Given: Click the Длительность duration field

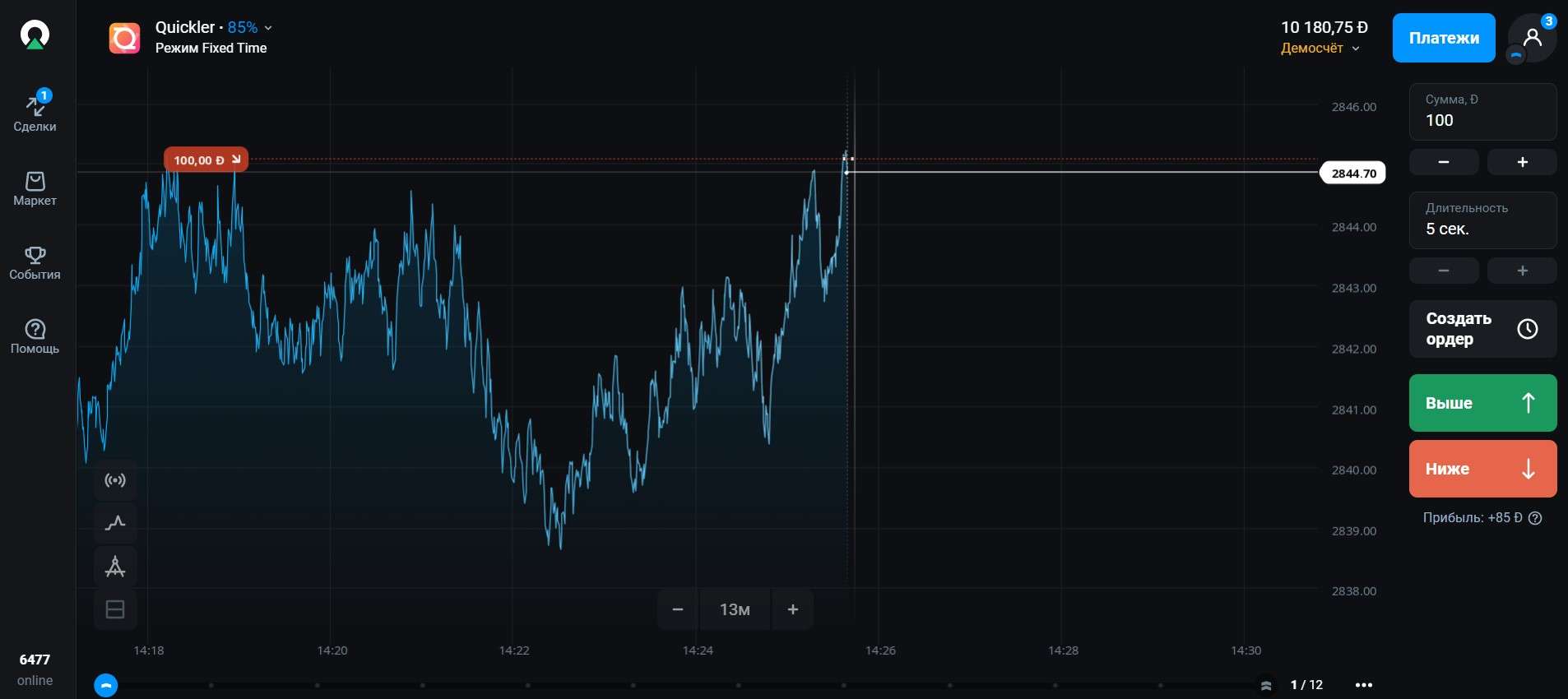Looking at the screenshot, I should [1482, 220].
